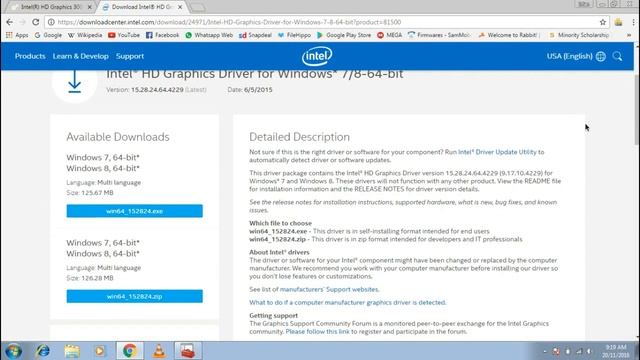
Task: Click the page vertical scrollbar
Action: [x=637, y=110]
